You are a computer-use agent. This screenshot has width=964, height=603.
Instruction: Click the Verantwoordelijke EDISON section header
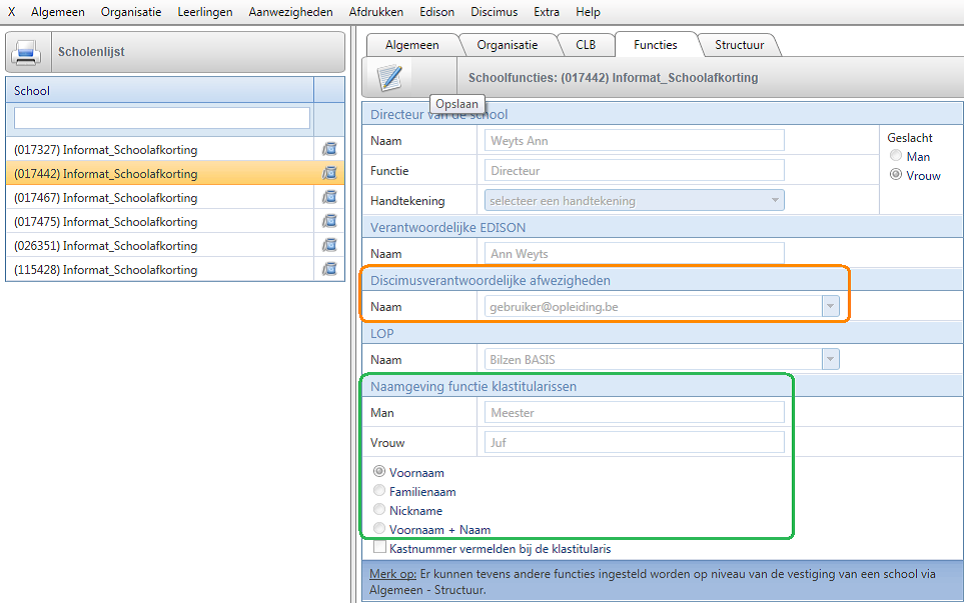[662, 227]
